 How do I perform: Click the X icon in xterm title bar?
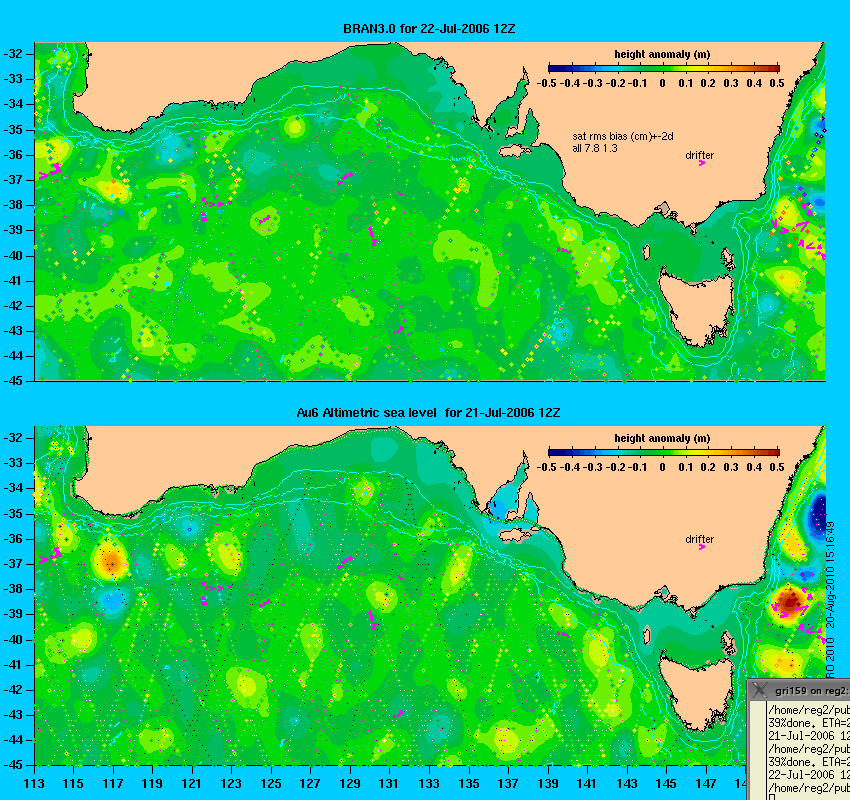760,690
